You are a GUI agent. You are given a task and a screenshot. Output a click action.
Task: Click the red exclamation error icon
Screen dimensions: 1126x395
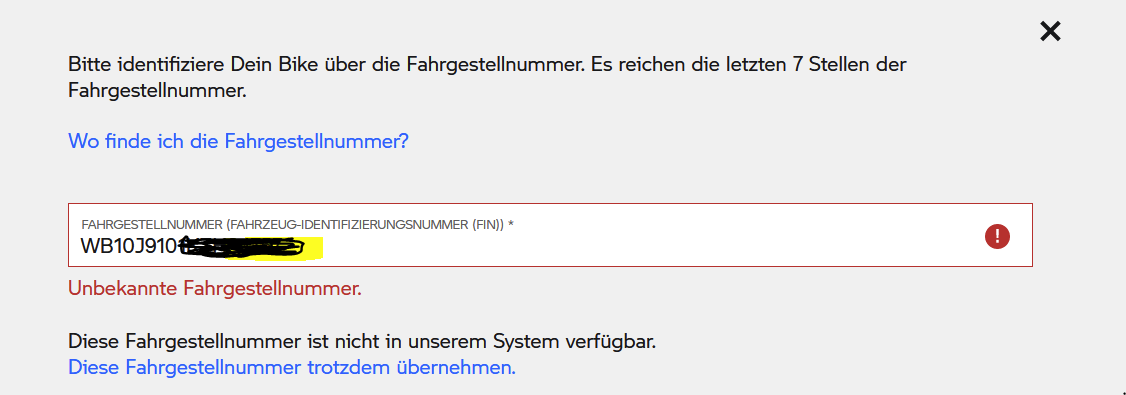997,236
